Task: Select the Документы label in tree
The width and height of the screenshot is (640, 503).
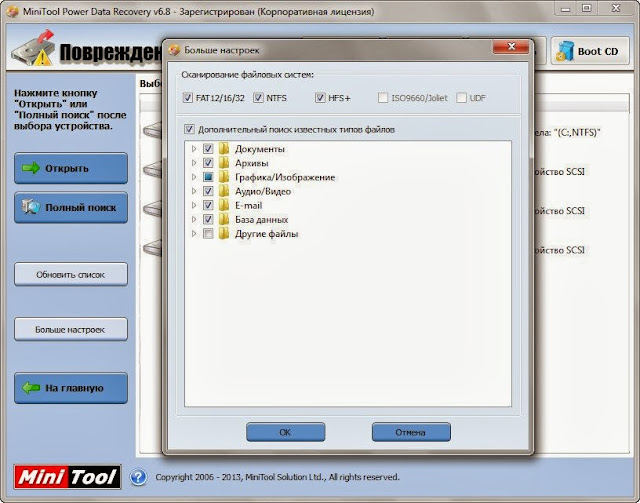Action: [x=260, y=149]
